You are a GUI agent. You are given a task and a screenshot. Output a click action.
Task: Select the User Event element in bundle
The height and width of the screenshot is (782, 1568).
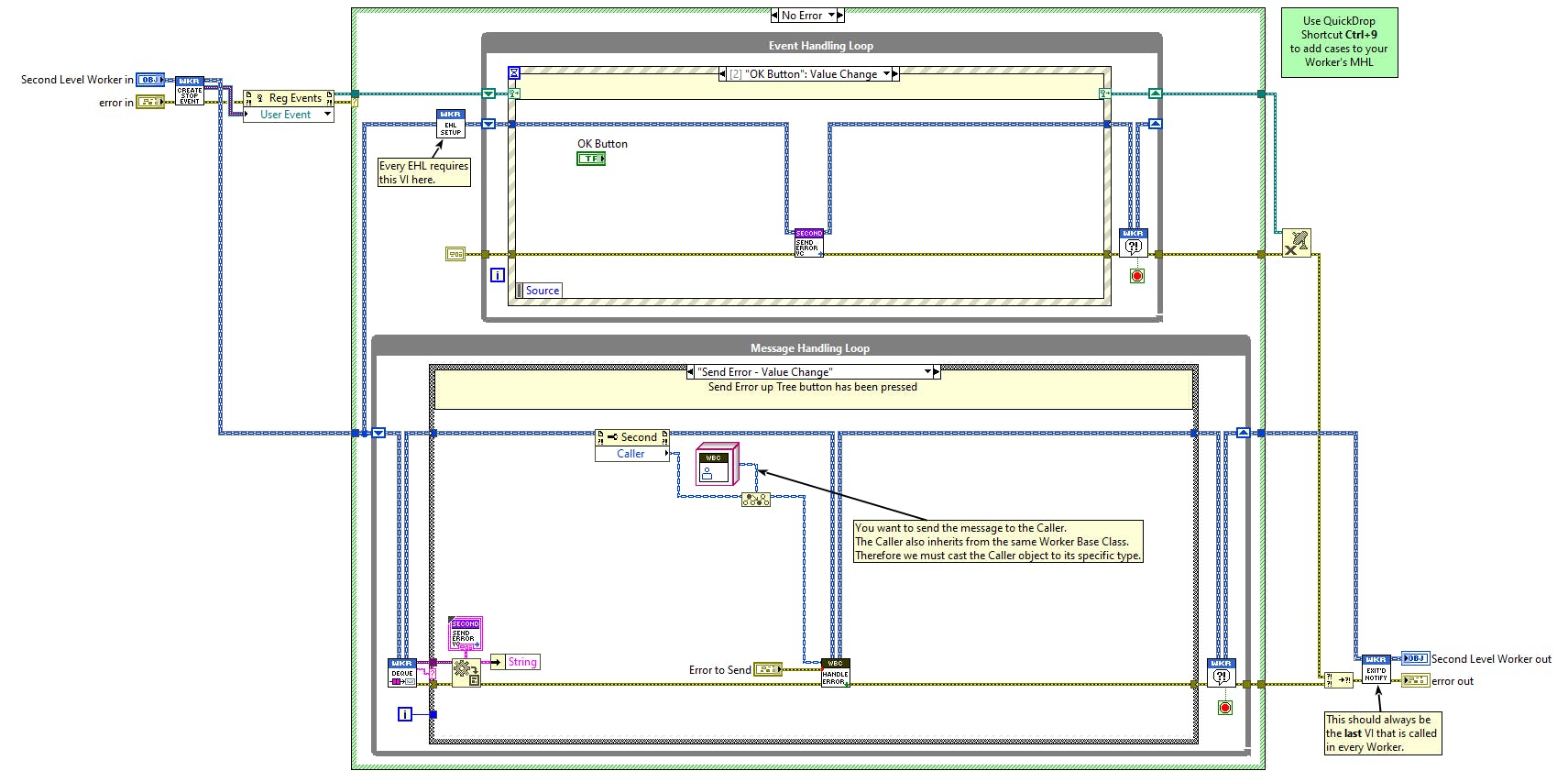point(288,115)
